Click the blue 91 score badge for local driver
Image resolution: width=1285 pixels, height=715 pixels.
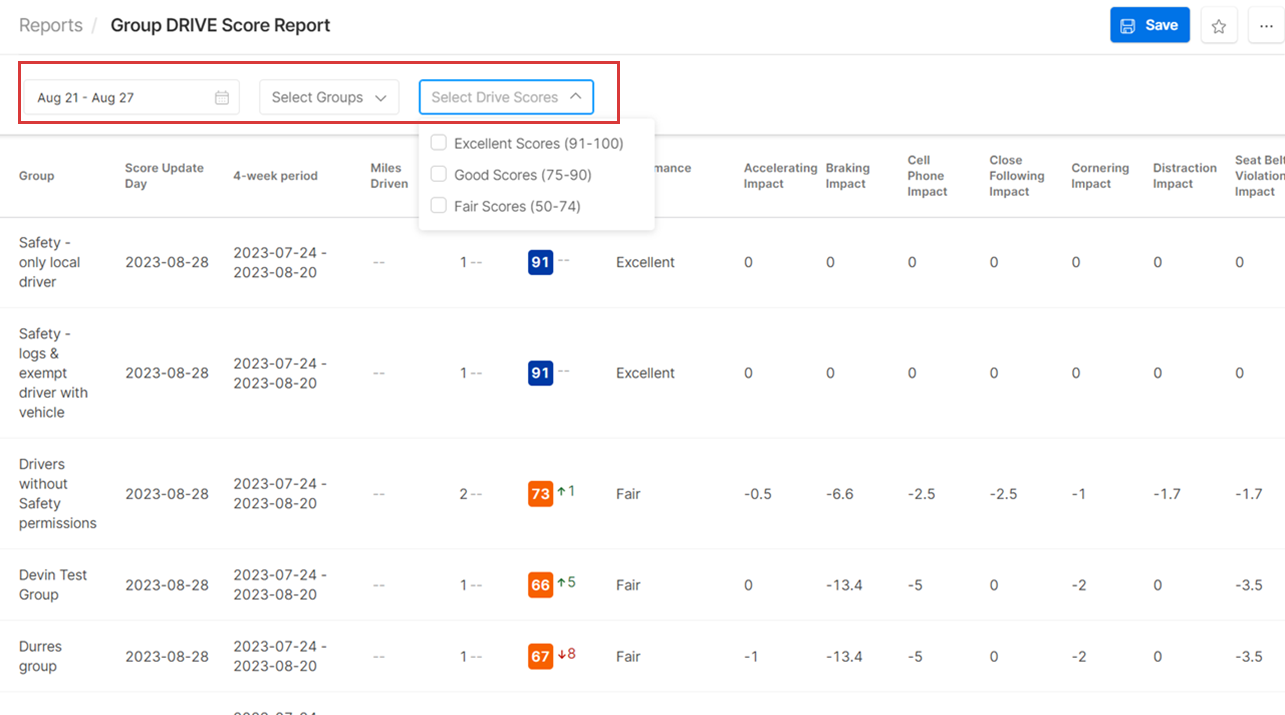tap(540, 262)
